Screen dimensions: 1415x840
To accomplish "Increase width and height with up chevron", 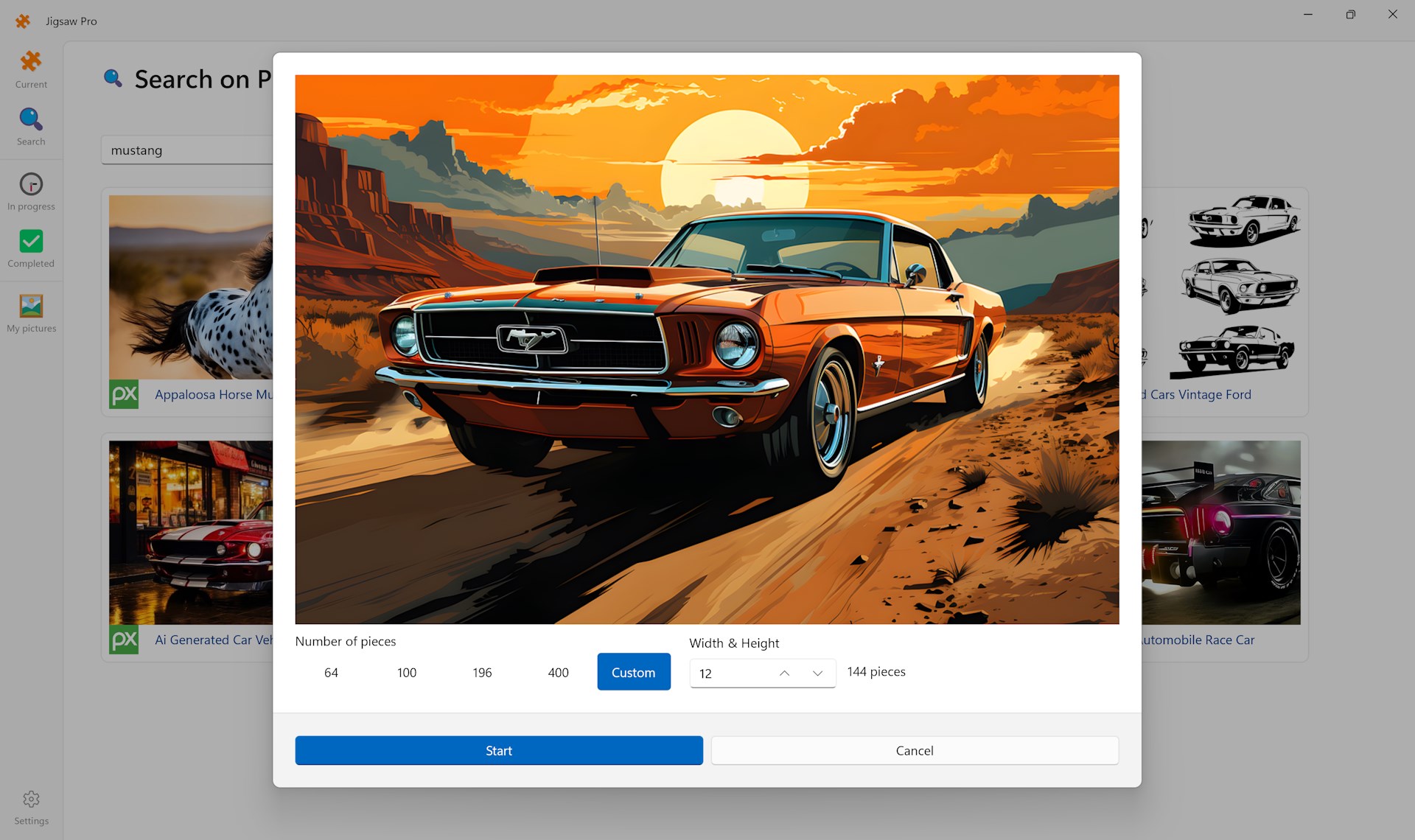I will pyautogui.click(x=784, y=673).
